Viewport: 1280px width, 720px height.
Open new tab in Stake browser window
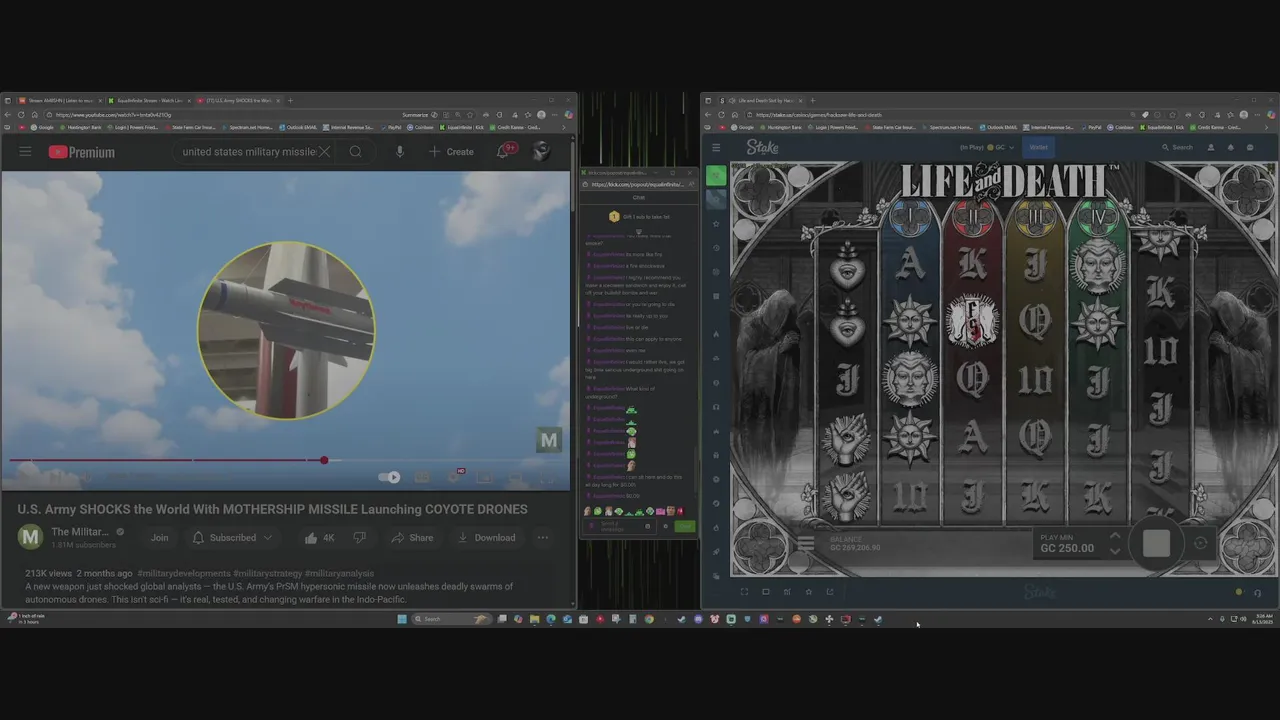point(812,100)
